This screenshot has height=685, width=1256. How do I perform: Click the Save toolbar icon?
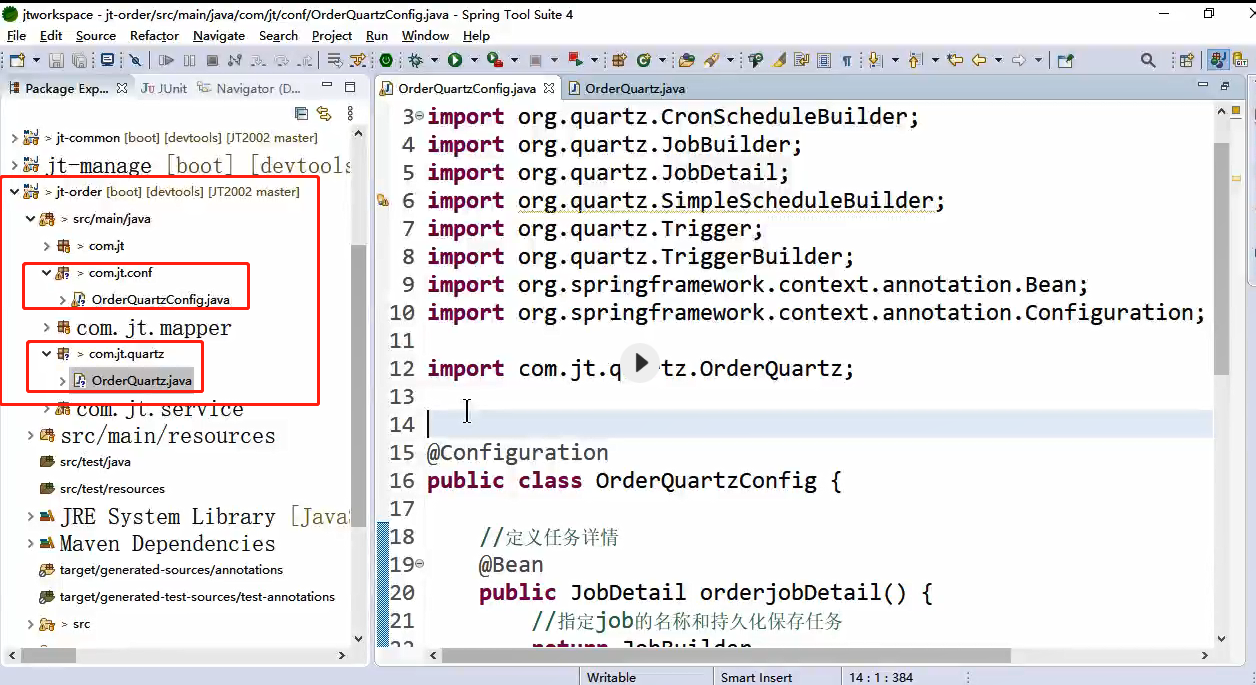point(56,60)
